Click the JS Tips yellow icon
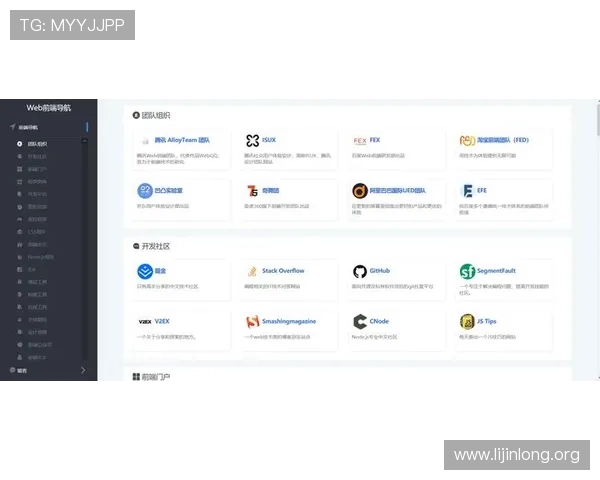Screen dimensions: 600x480 467,322
